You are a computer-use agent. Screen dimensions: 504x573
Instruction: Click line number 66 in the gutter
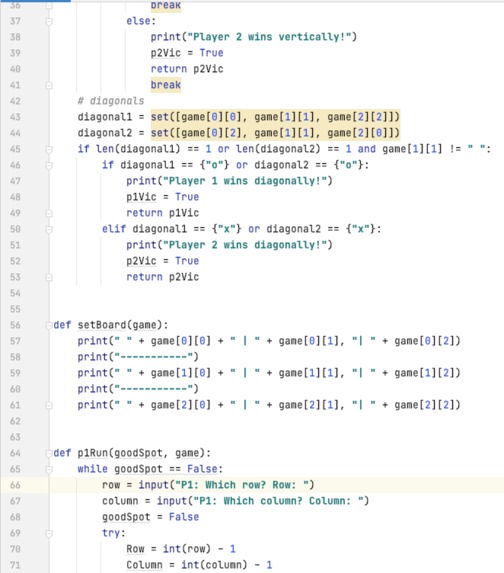click(15, 485)
